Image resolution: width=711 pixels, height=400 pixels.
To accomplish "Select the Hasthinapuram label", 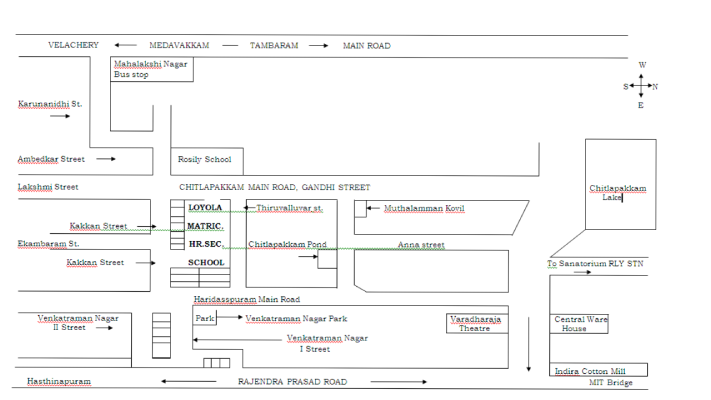I will pyautogui.click(x=59, y=381).
